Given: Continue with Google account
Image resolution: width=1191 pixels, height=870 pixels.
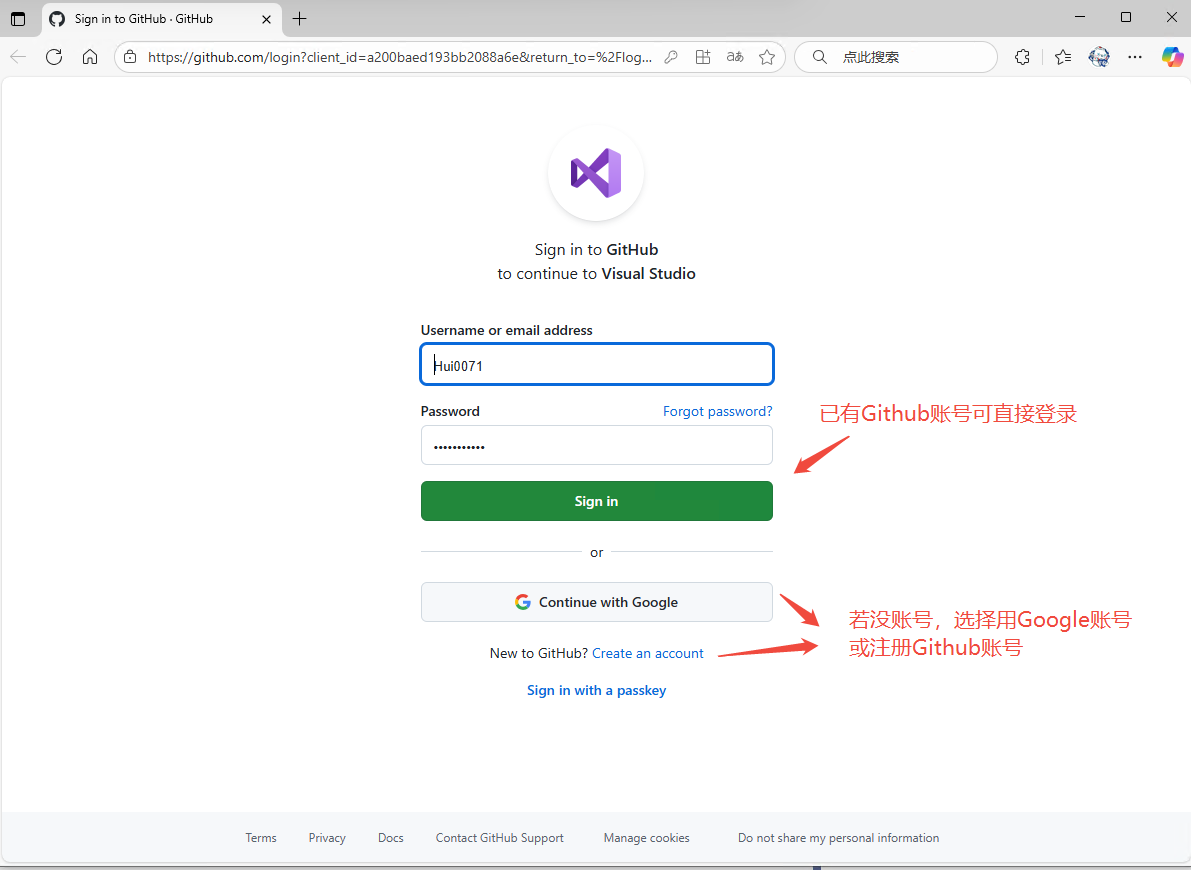Looking at the screenshot, I should pos(596,602).
